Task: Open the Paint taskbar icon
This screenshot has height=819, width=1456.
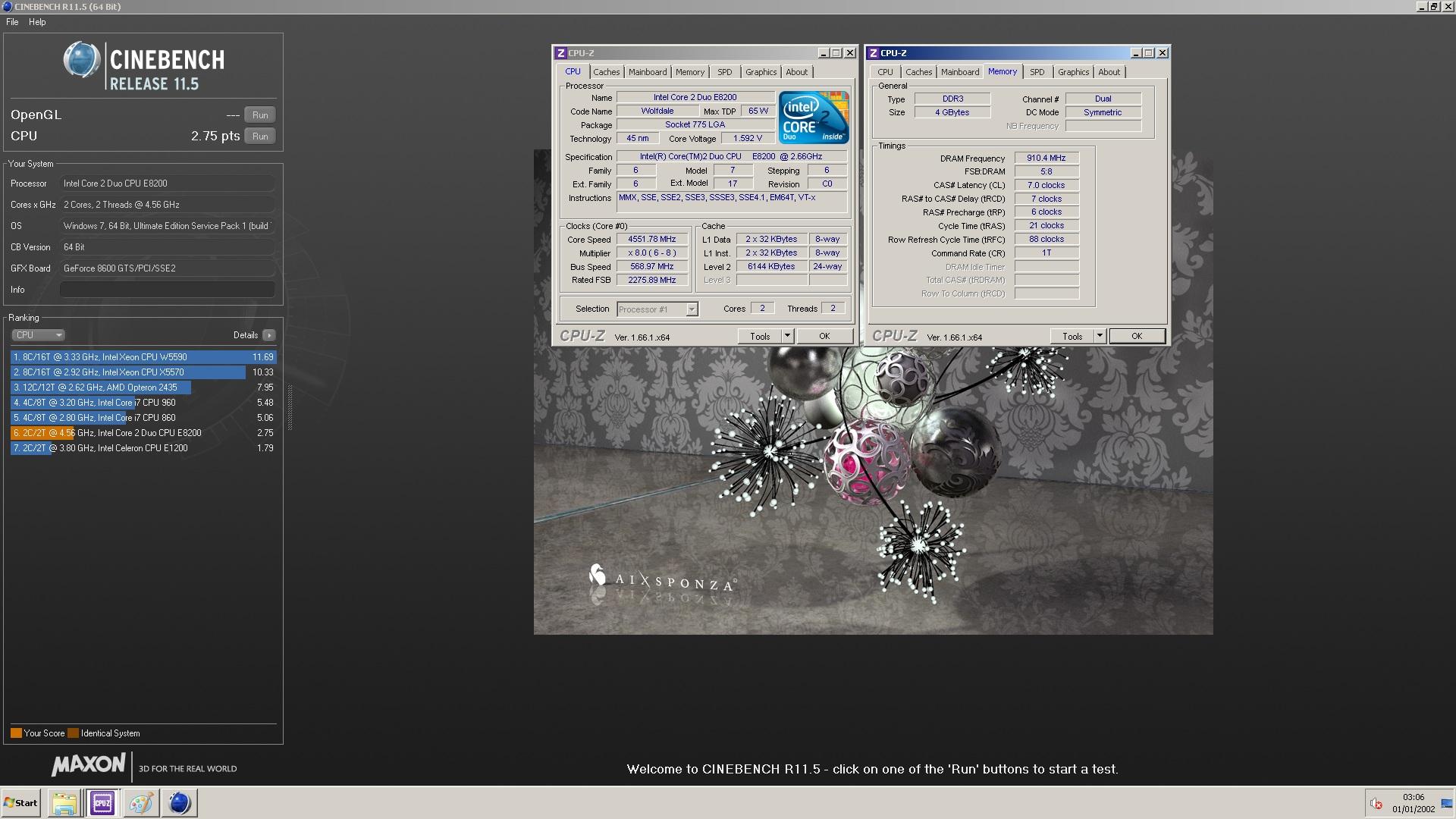Action: pos(141,803)
